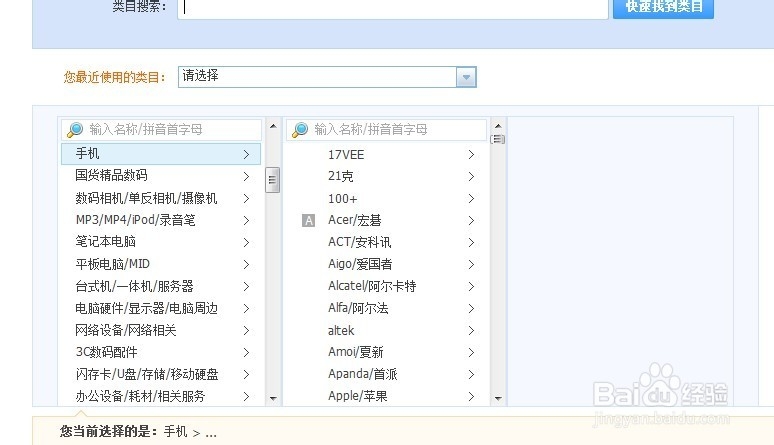
Task: Select 电脑硬件/显示器/电脑周边 category
Action: [161, 308]
